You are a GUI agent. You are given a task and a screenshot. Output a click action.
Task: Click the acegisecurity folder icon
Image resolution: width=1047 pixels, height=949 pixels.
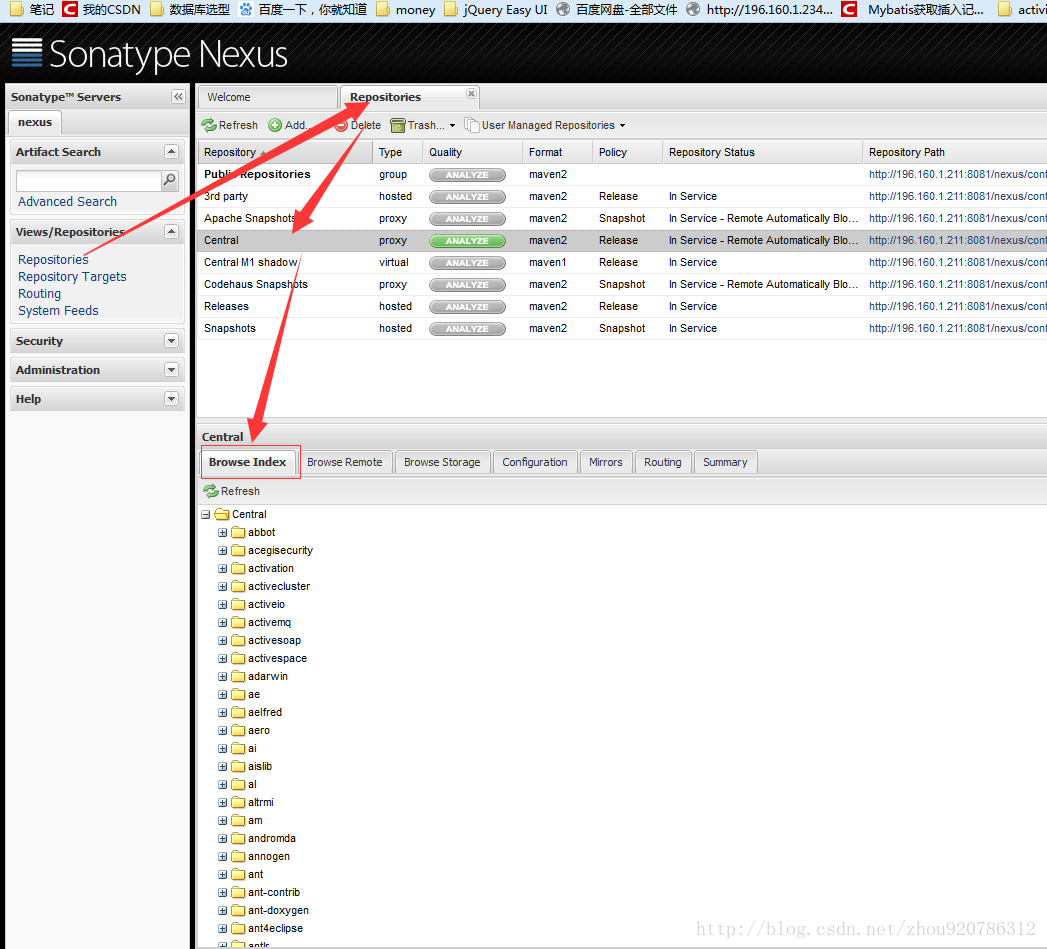238,550
